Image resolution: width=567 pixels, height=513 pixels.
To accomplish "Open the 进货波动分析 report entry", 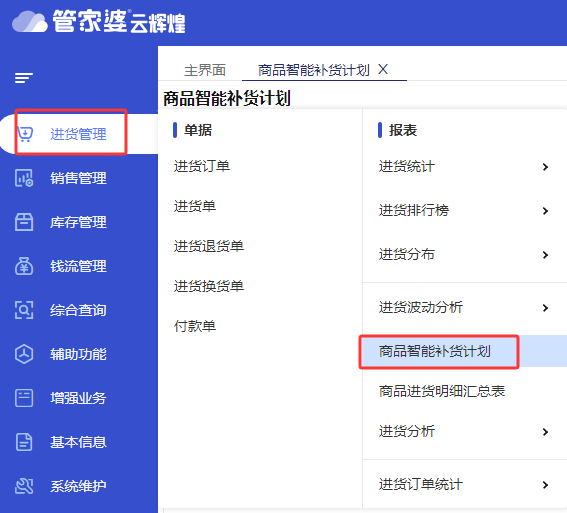I will pos(421,307).
